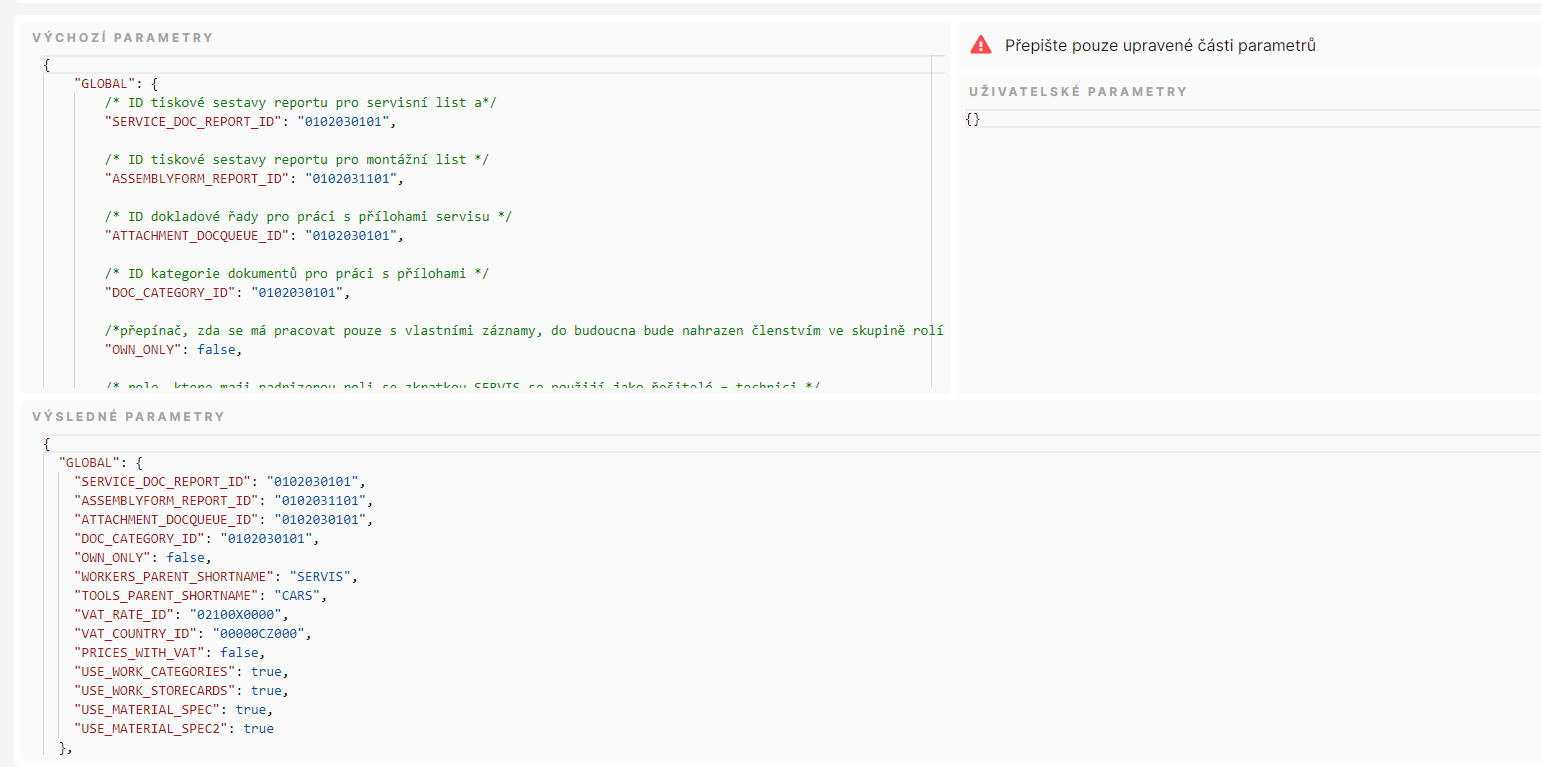
Task: Place cursor on the VAT_COUNTRY_ID key
Action: click(134, 634)
